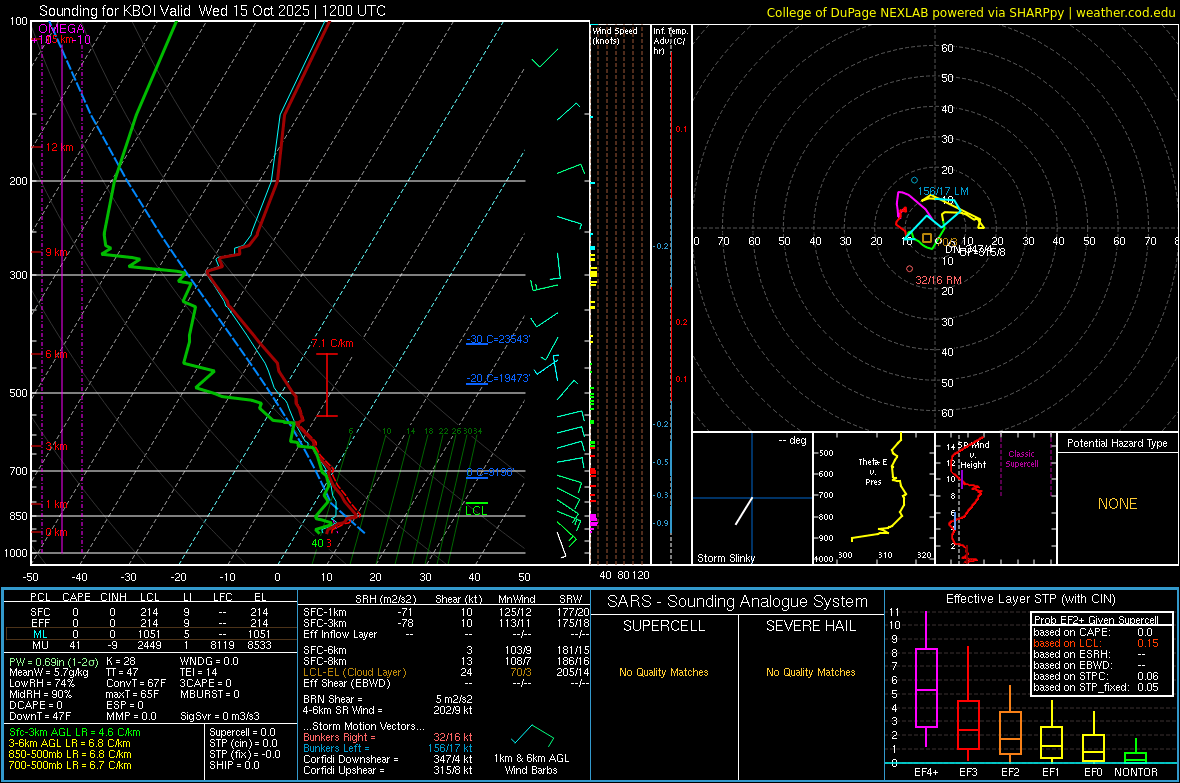Viewport: 1180px width, 783px height.
Task: Click the STP (cin) = 0.0 value
Action: pos(243,743)
